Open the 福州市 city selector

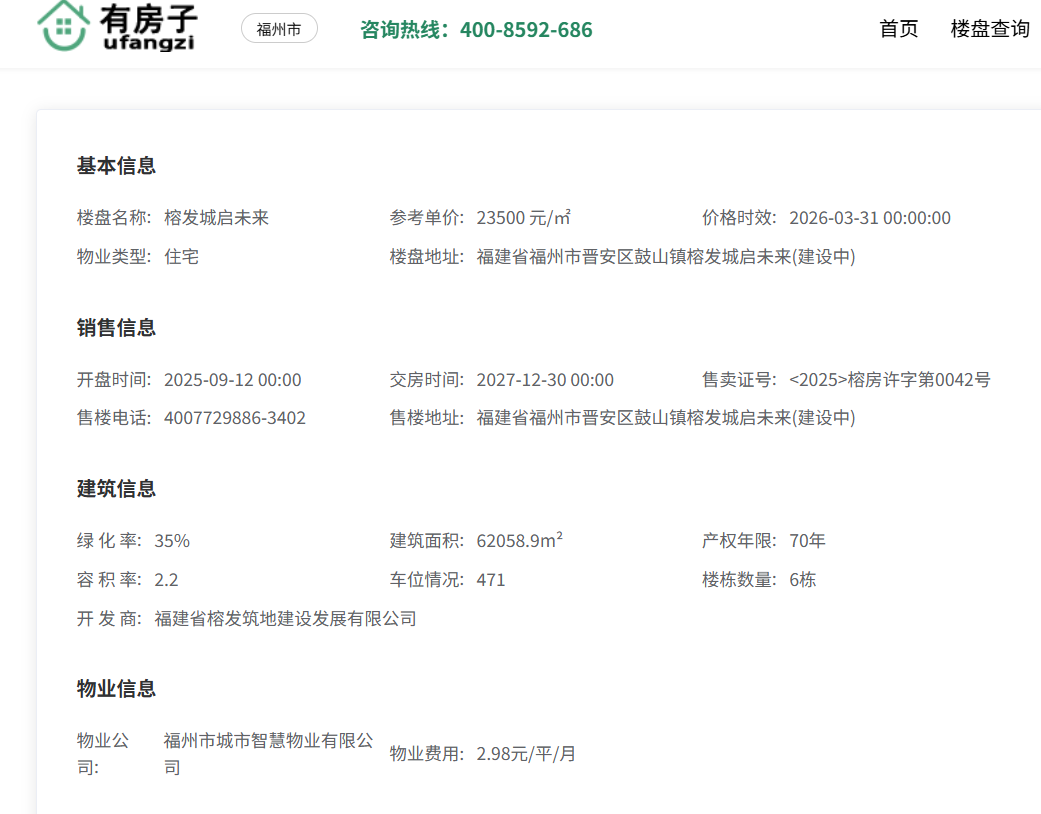click(x=279, y=29)
